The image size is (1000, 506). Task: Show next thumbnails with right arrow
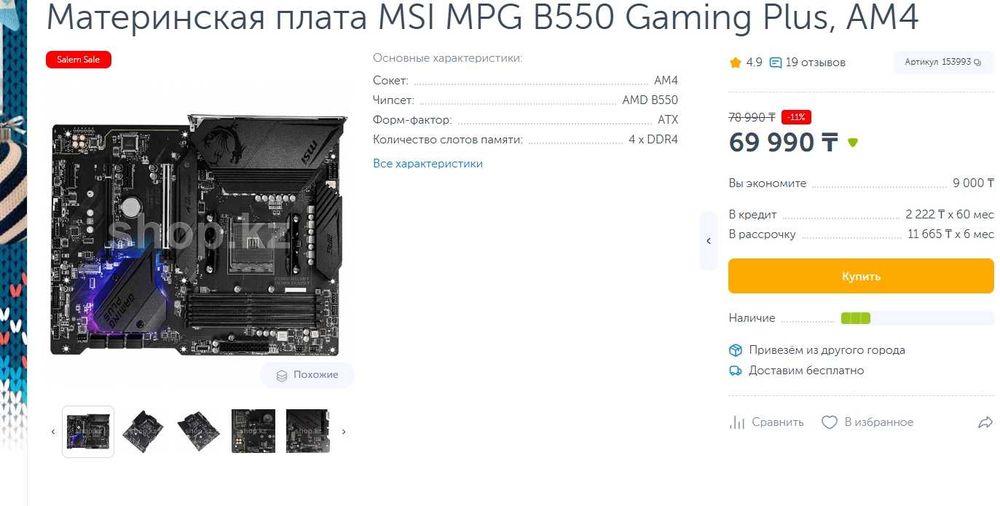(x=344, y=432)
